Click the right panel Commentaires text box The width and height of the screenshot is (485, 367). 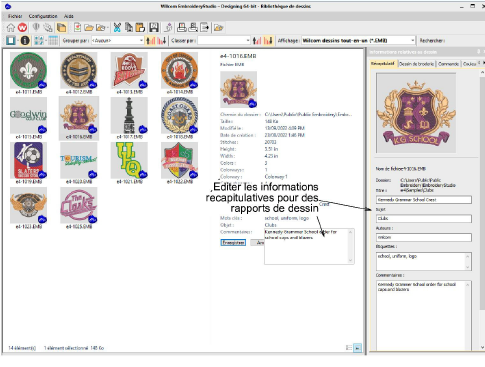(424, 315)
